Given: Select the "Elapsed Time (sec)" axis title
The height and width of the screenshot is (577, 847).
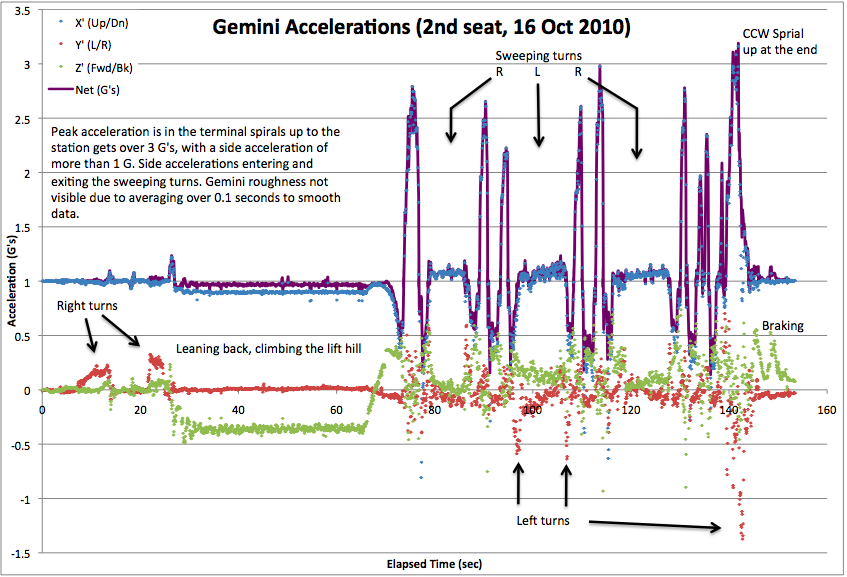Looking at the screenshot, I should click(434, 564).
